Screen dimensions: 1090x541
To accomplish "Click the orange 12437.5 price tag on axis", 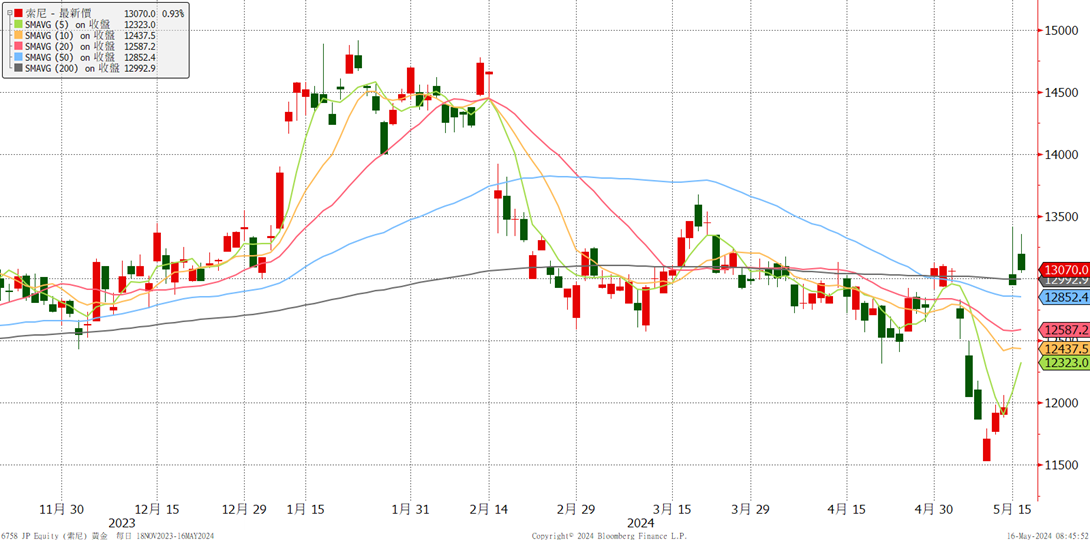I will (1064, 348).
